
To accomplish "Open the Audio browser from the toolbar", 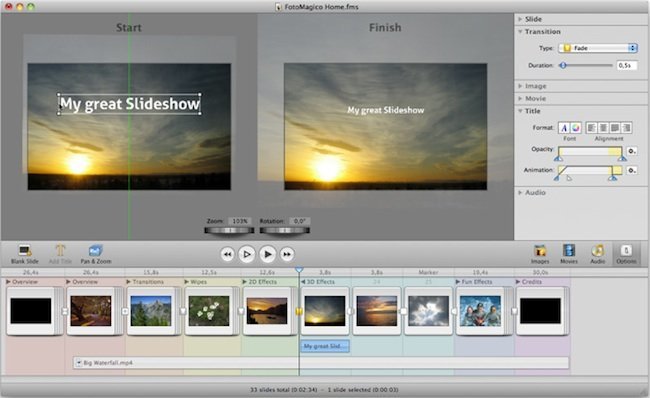I will pos(597,254).
